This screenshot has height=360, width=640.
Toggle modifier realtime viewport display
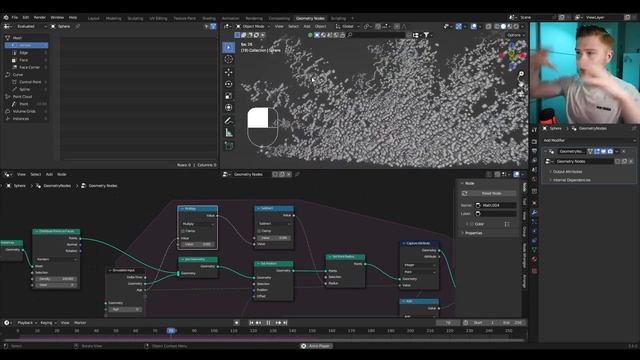click(604, 151)
